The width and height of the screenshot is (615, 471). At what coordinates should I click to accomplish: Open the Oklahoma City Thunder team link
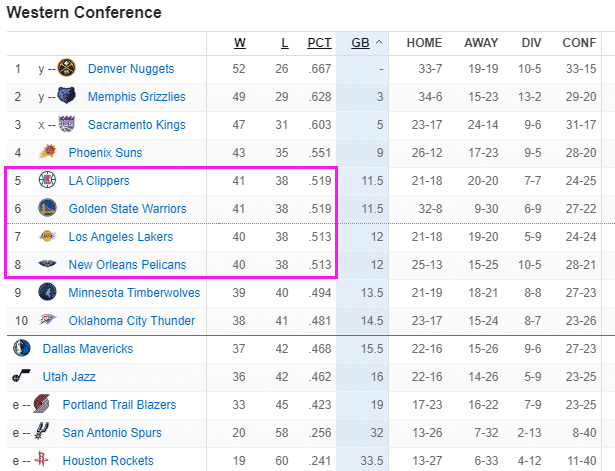(x=134, y=321)
